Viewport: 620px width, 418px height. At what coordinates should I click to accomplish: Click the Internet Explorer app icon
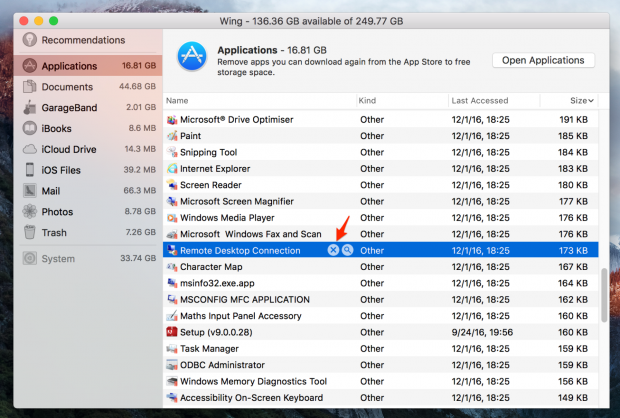pos(172,169)
